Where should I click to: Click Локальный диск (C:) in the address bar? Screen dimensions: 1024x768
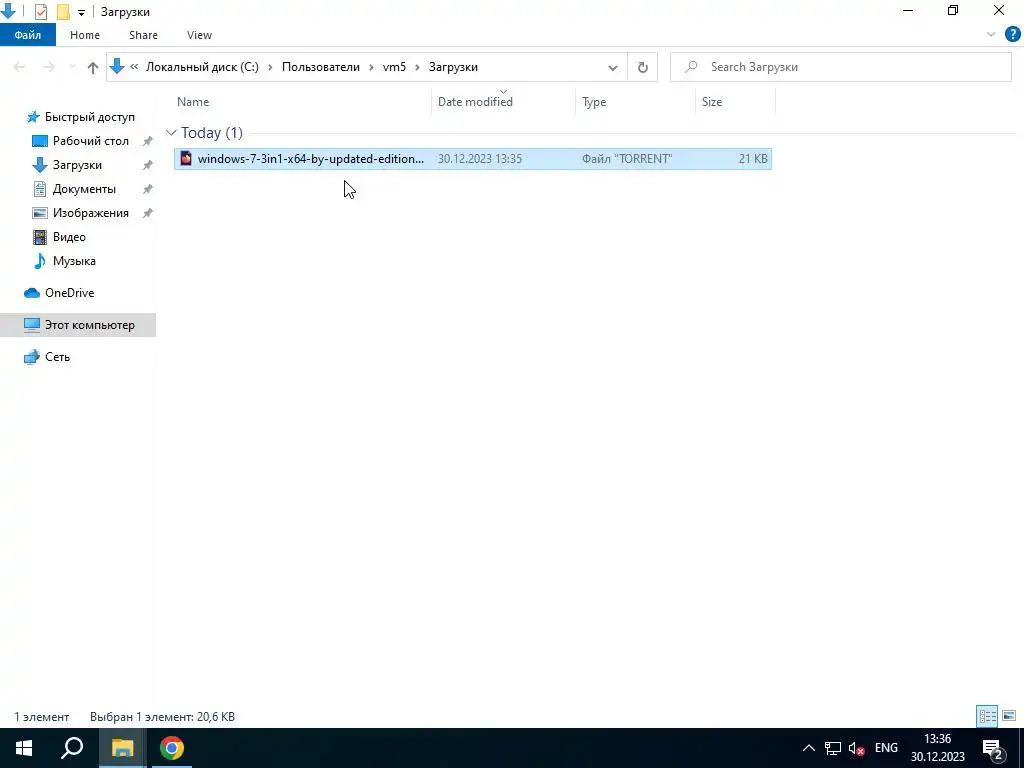[x=202, y=67]
